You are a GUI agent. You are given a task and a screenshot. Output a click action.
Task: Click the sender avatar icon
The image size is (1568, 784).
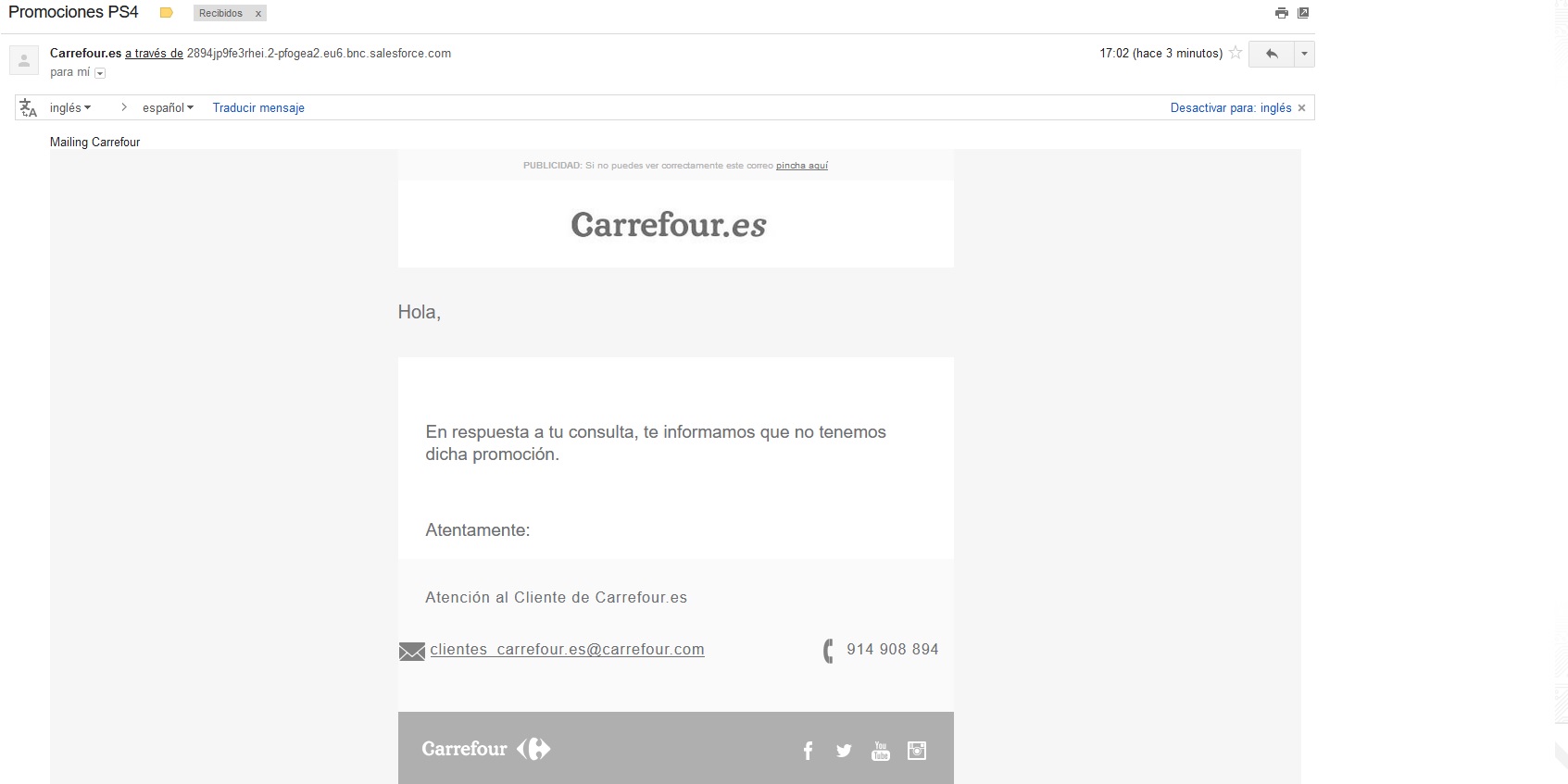coord(24,60)
